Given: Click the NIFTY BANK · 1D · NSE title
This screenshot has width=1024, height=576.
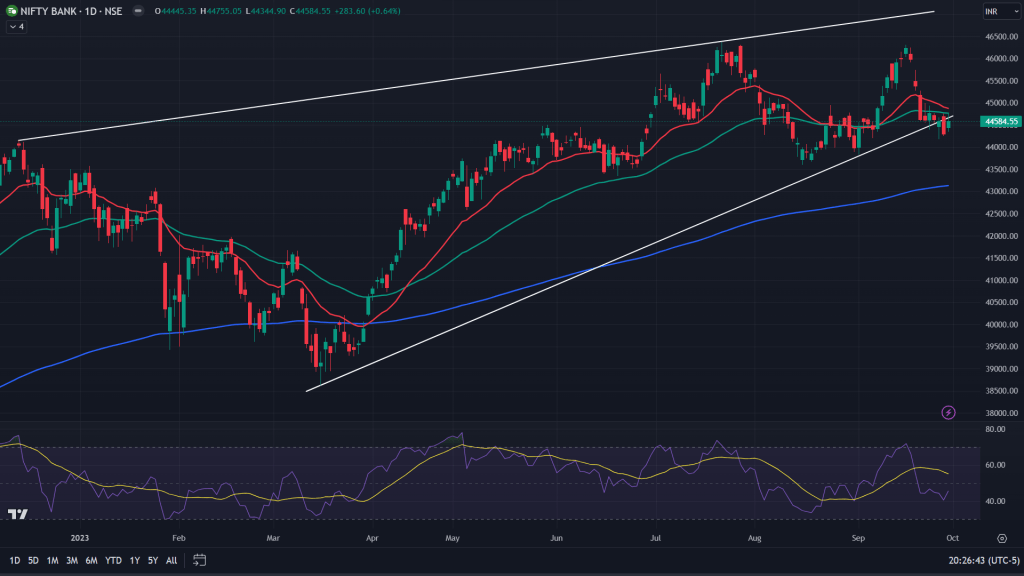Looking at the screenshot, I should [72, 12].
